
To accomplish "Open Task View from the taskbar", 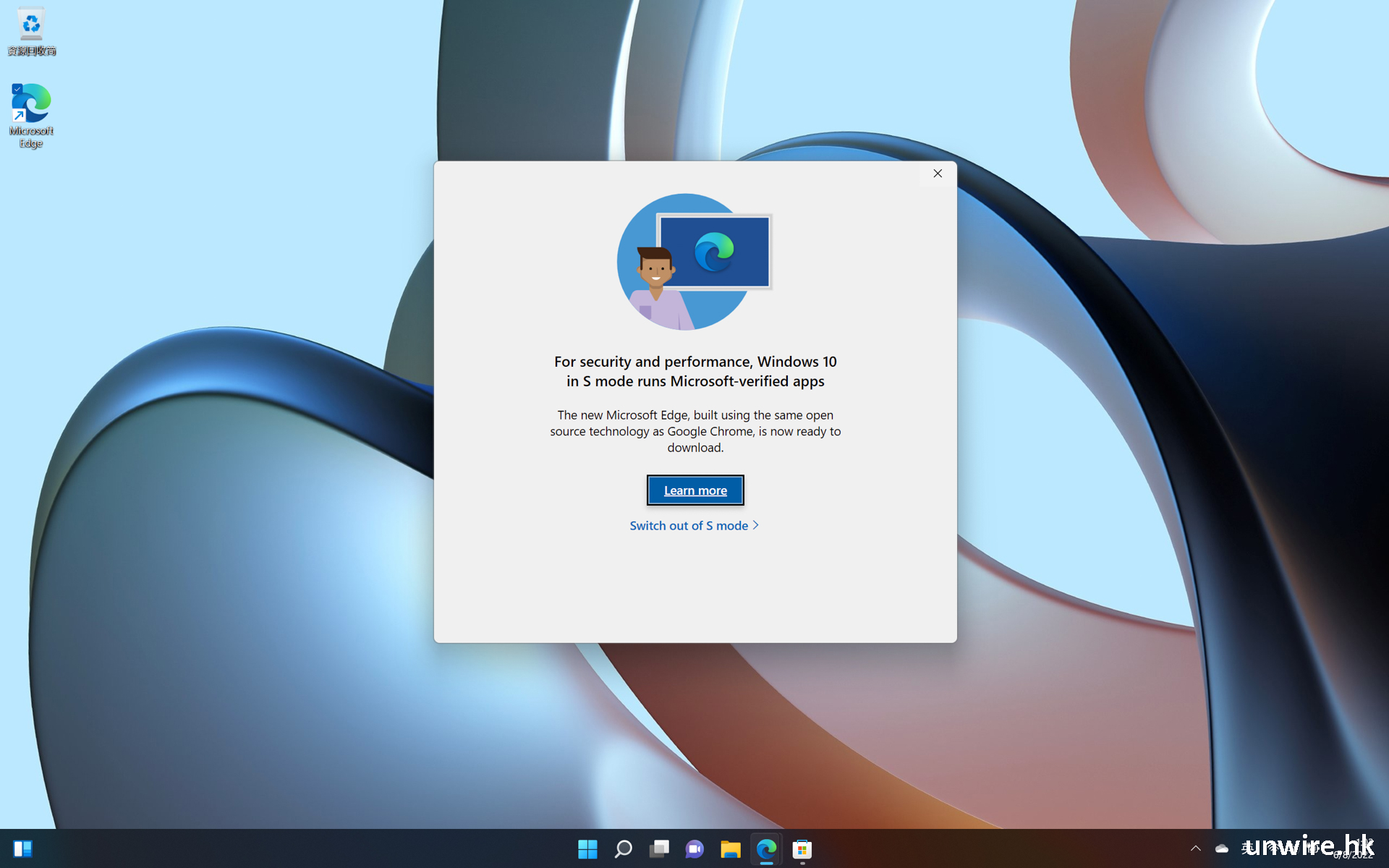I will (659, 848).
